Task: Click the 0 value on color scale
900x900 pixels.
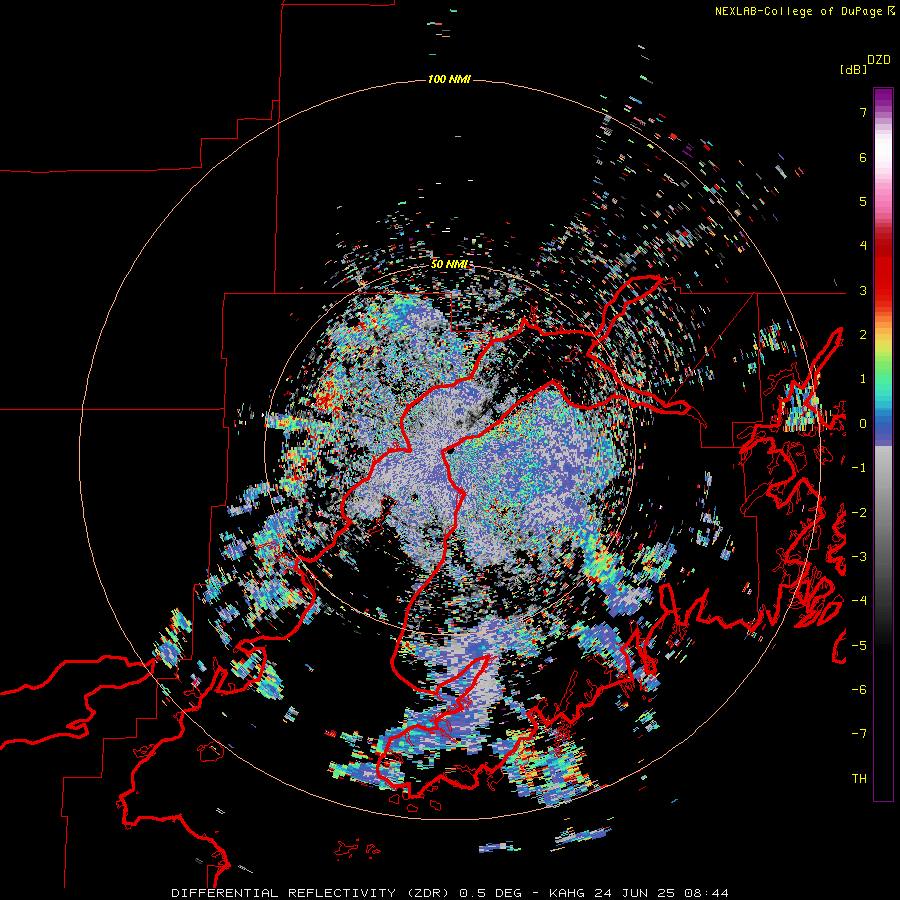Action: [863, 424]
